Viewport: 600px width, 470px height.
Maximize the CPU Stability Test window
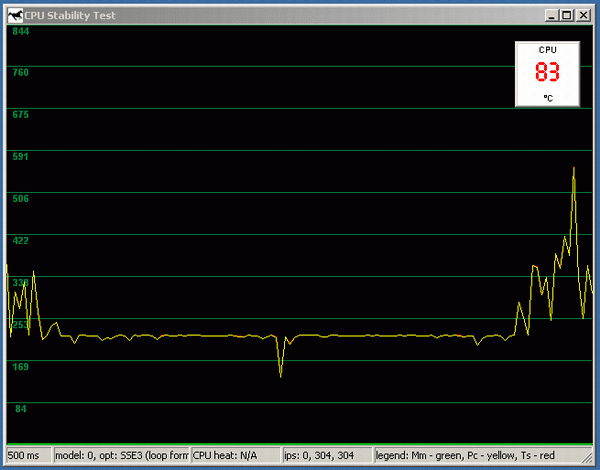pyautogui.click(x=566, y=15)
